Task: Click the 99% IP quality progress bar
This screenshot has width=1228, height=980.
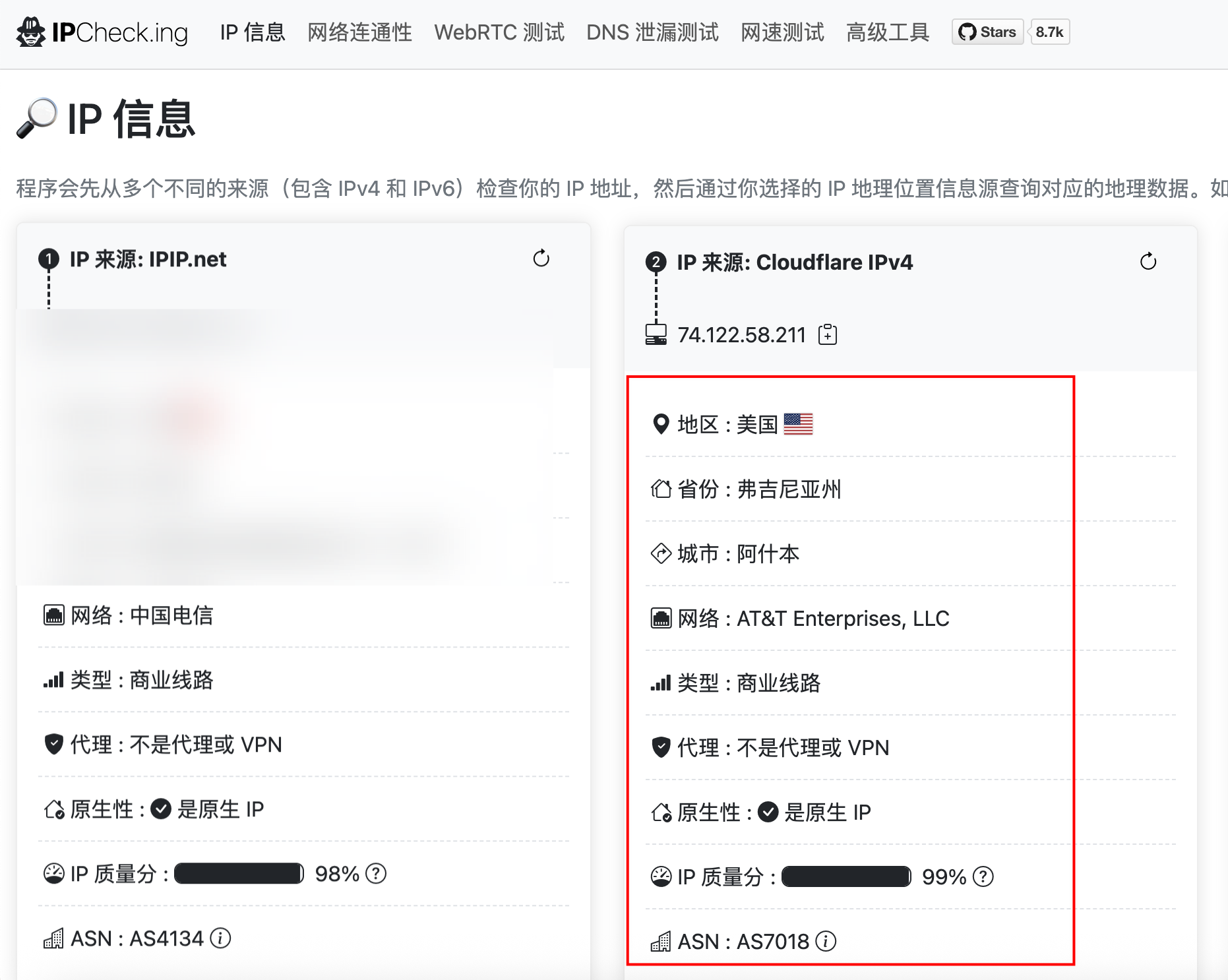Action: tap(845, 876)
